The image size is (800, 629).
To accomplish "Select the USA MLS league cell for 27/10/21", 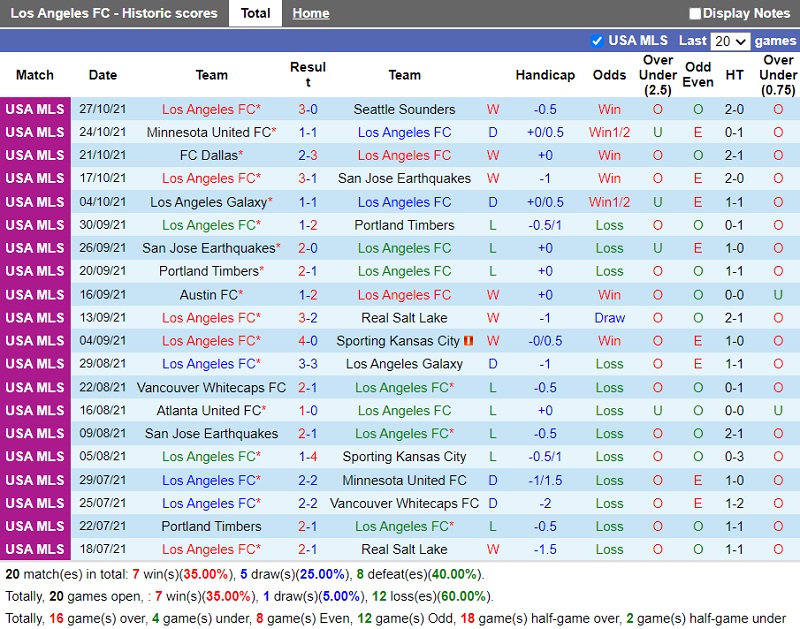I will click(x=35, y=110).
